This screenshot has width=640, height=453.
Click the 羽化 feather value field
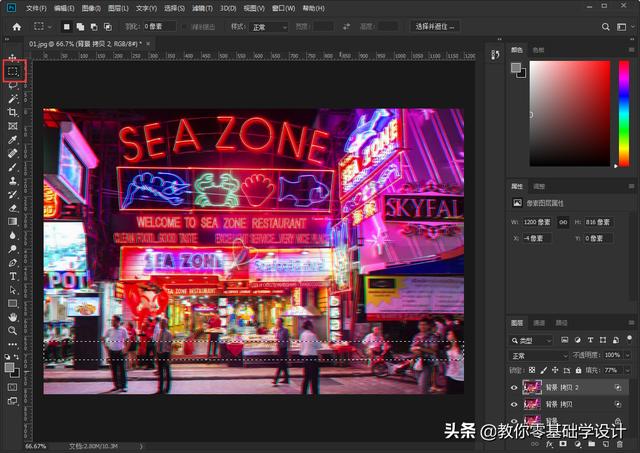[159, 27]
